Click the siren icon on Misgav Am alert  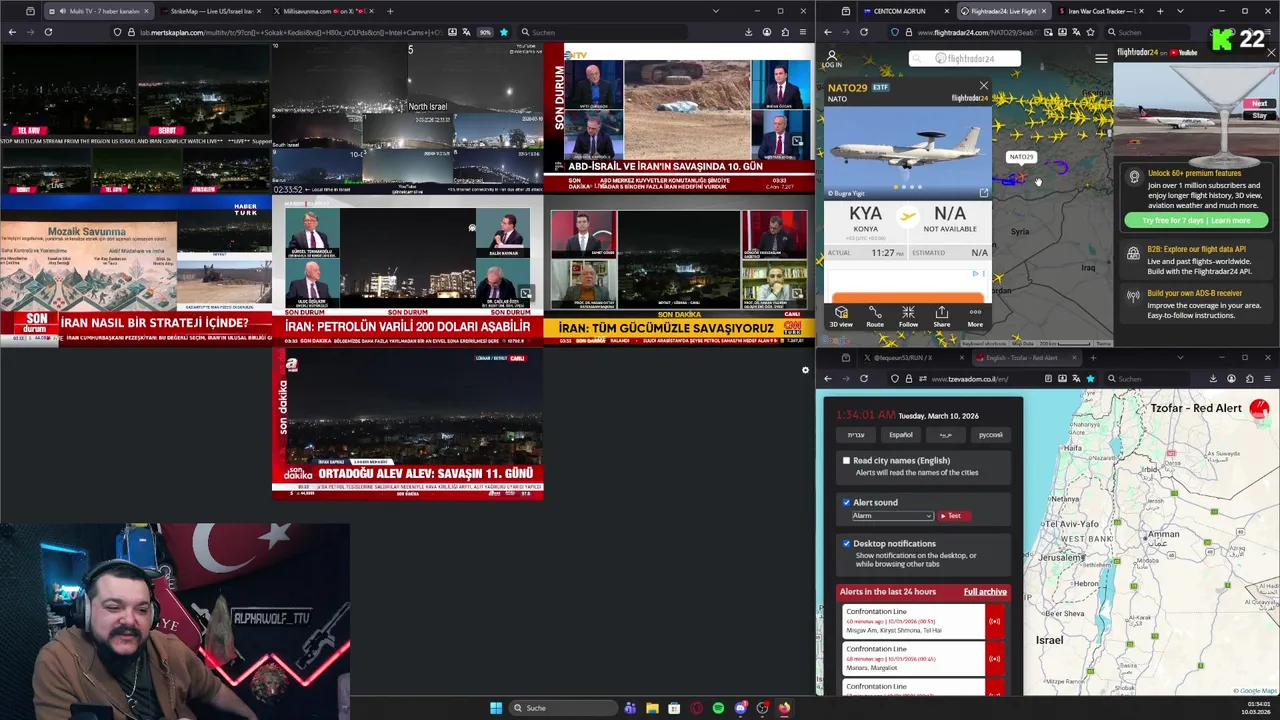point(994,621)
